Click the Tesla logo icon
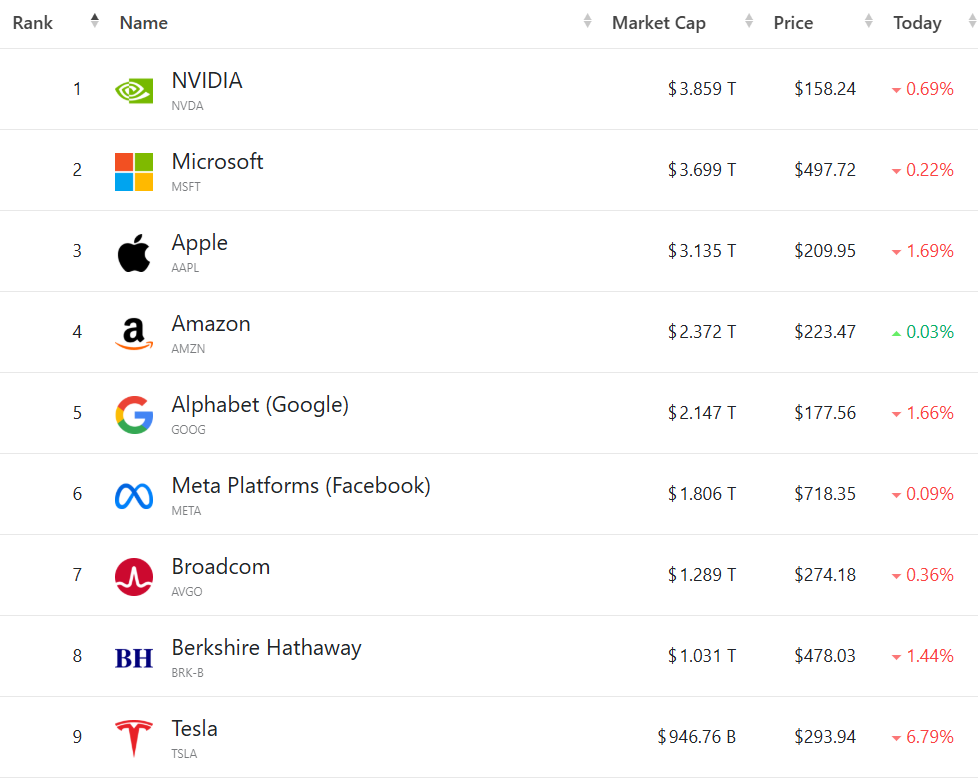Viewport: 978px width, 779px height. coord(134,738)
